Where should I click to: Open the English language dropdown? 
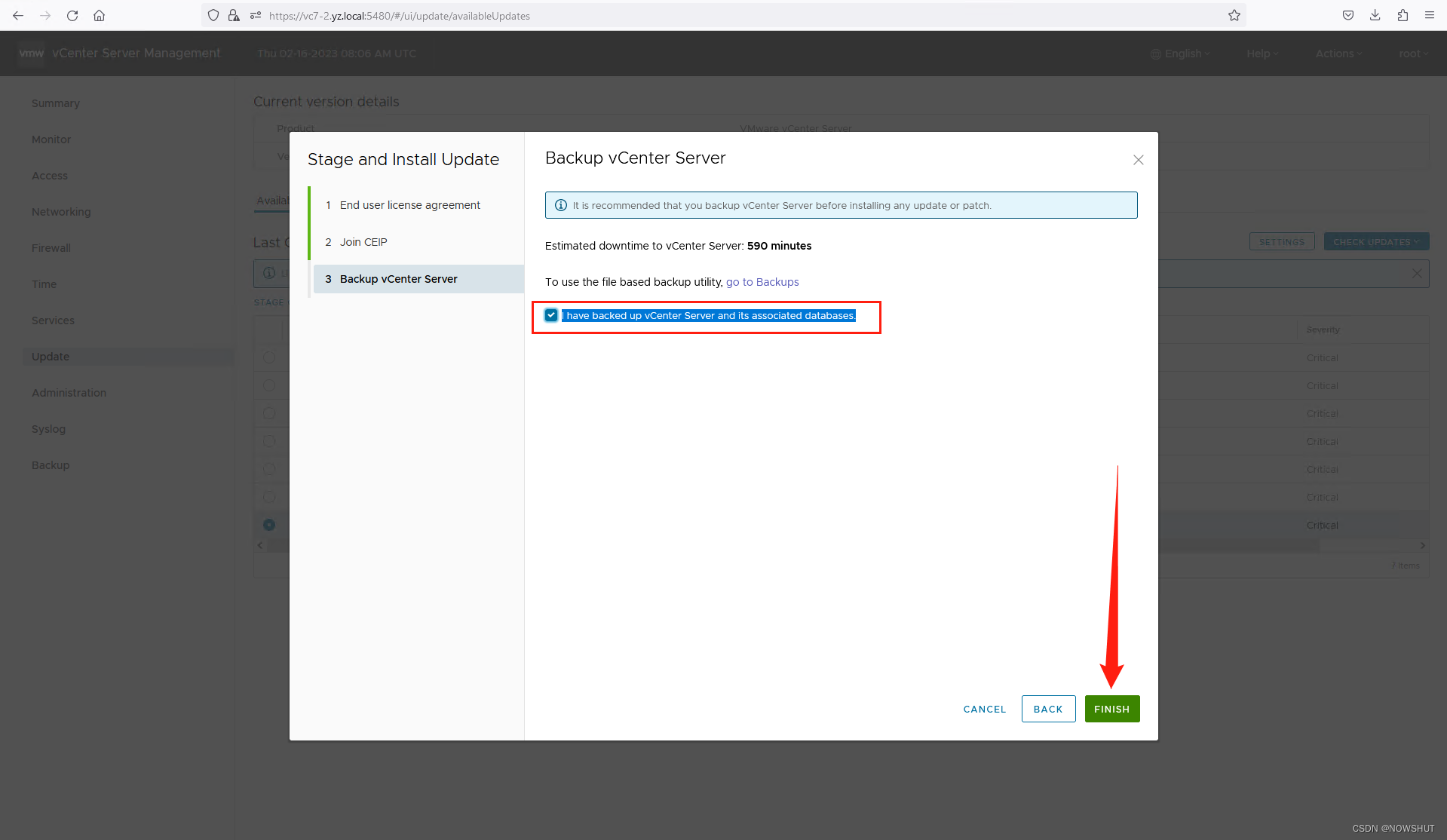point(1180,53)
